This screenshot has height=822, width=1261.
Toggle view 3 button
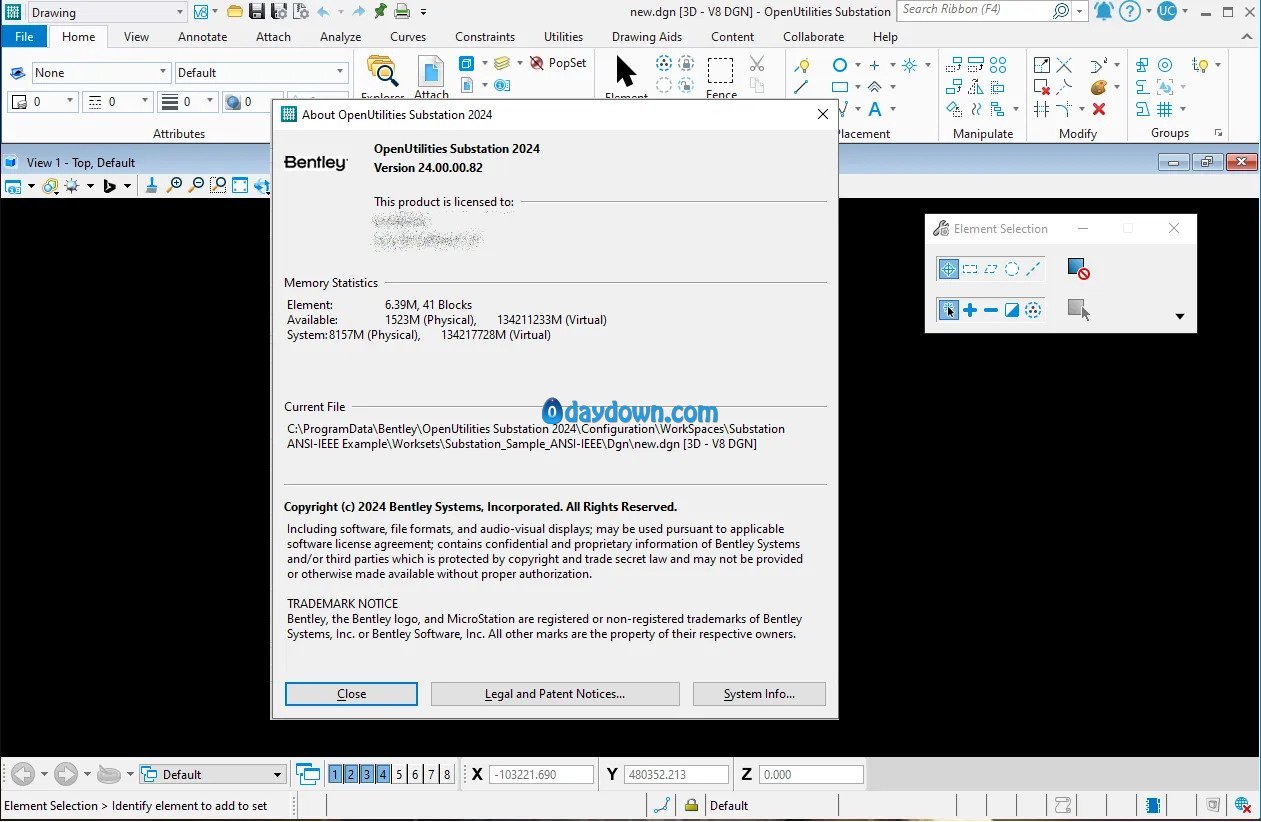coord(367,774)
